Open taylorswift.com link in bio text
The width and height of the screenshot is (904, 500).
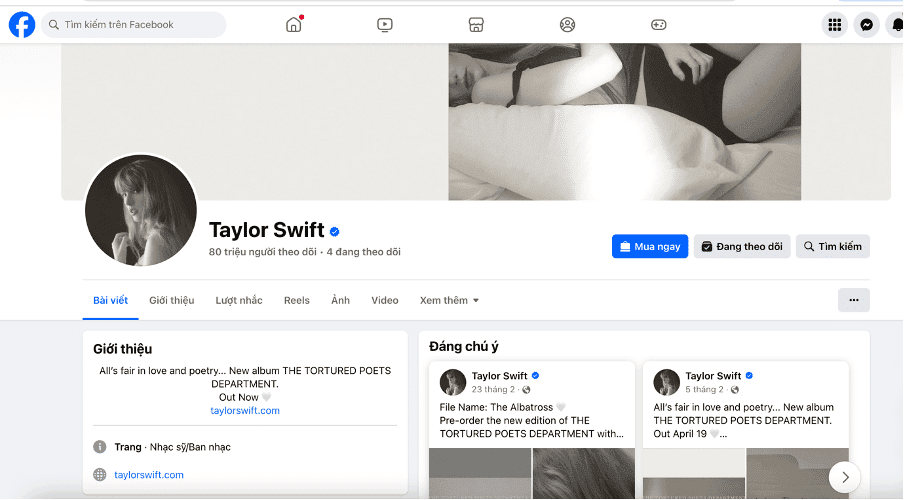coord(244,411)
